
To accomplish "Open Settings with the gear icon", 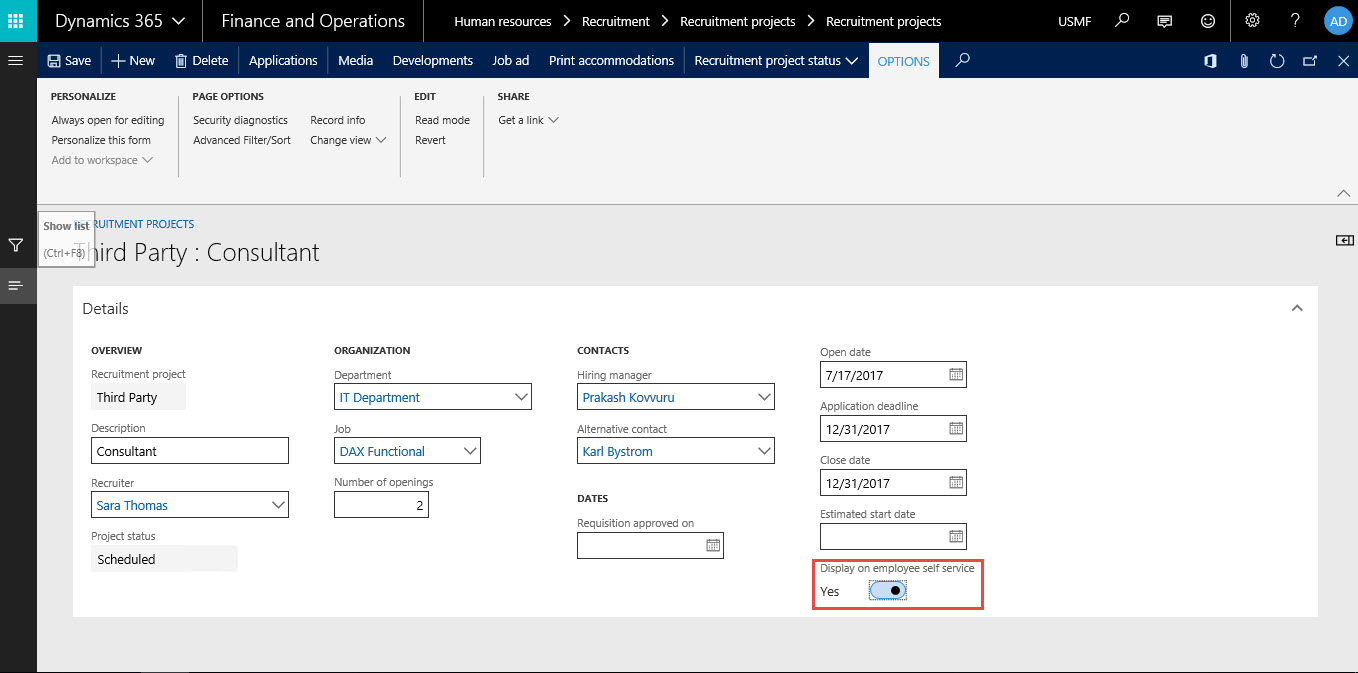I will click(x=1252, y=20).
